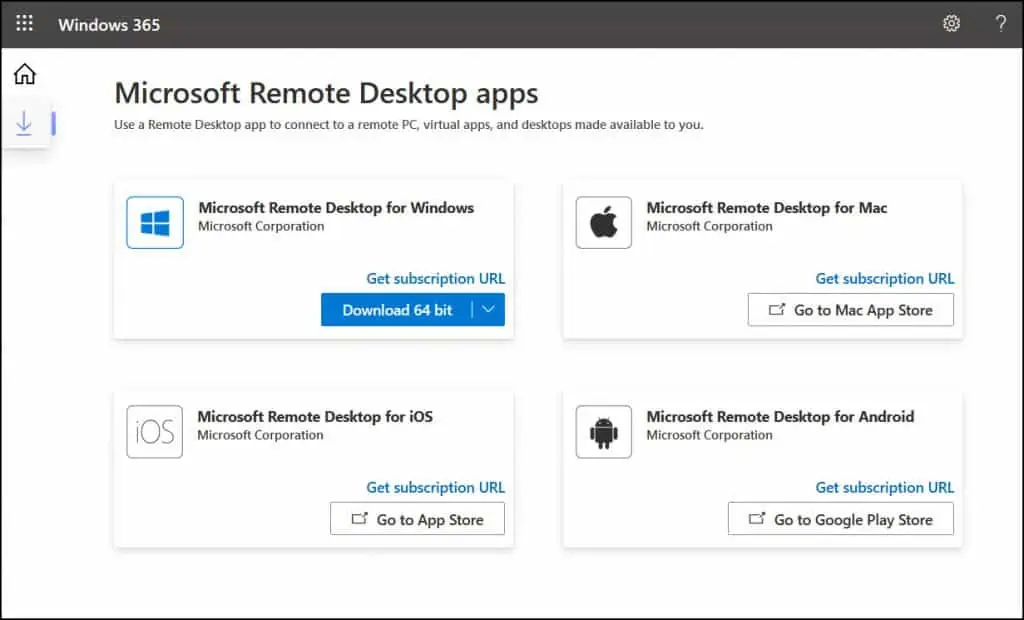Click Microsoft Corporation under Android app
This screenshot has width=1024, height=620.
click(x=709, y=435)
